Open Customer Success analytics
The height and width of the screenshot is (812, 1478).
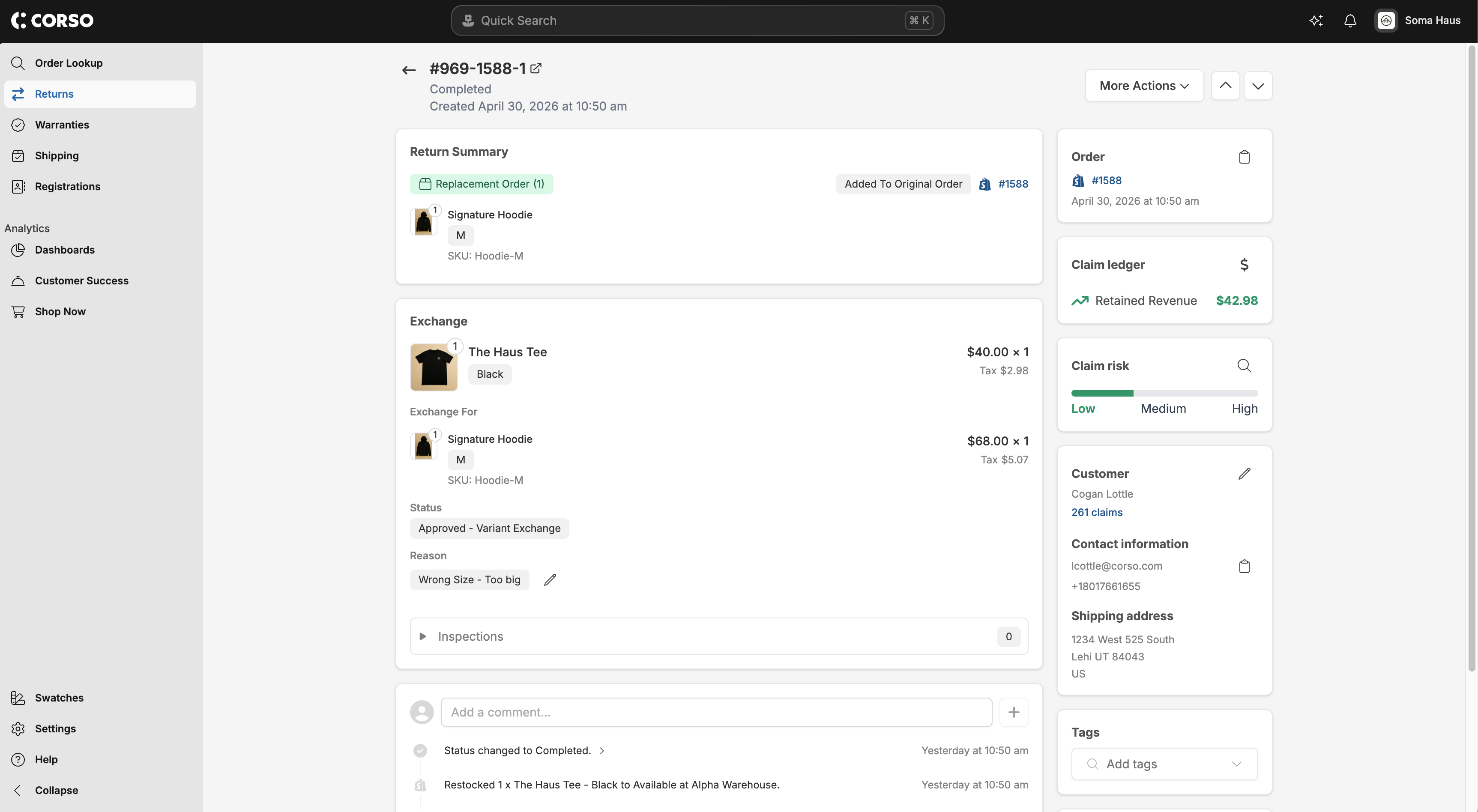click(x=100, y=281)
